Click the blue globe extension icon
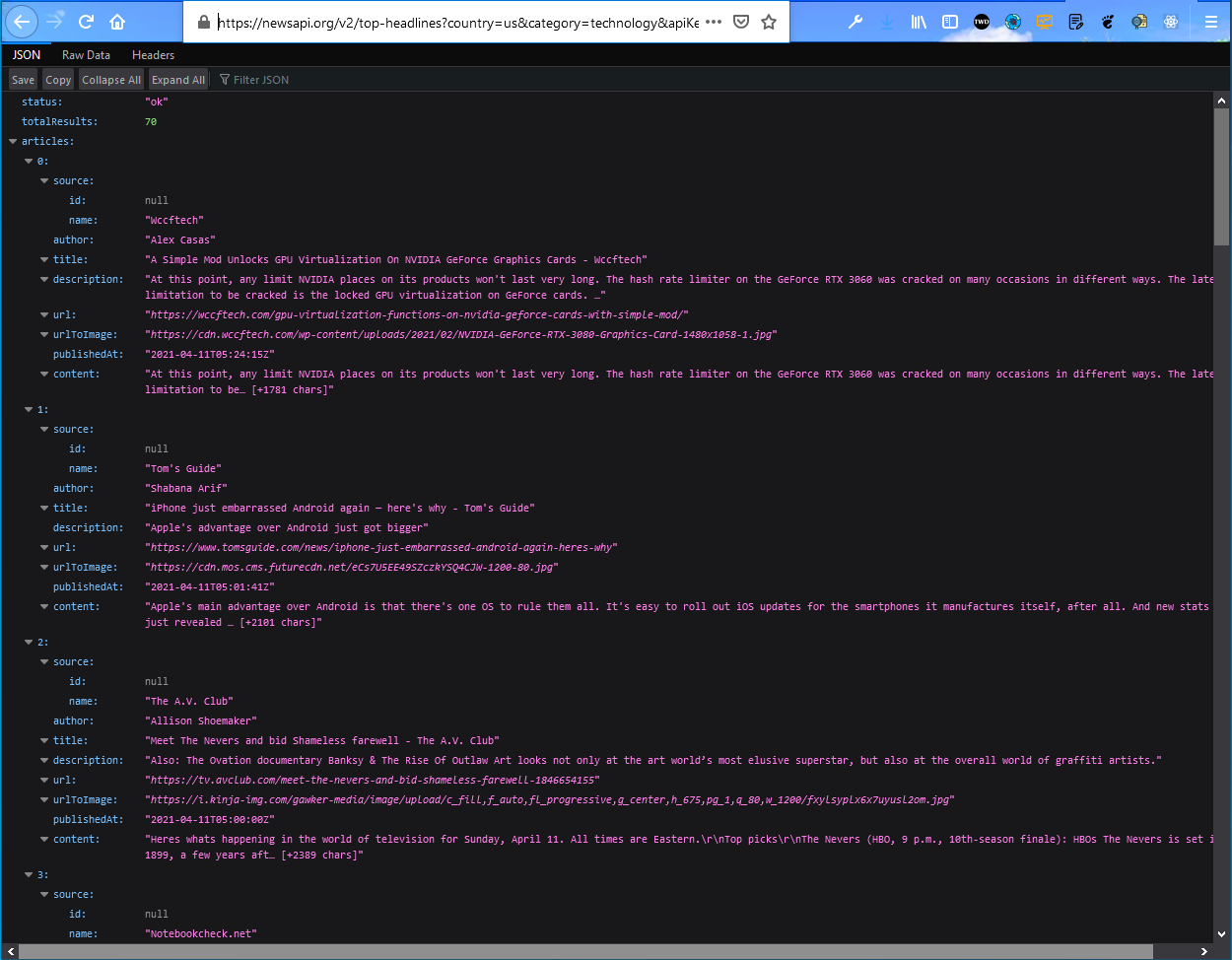 (1013, 22)
